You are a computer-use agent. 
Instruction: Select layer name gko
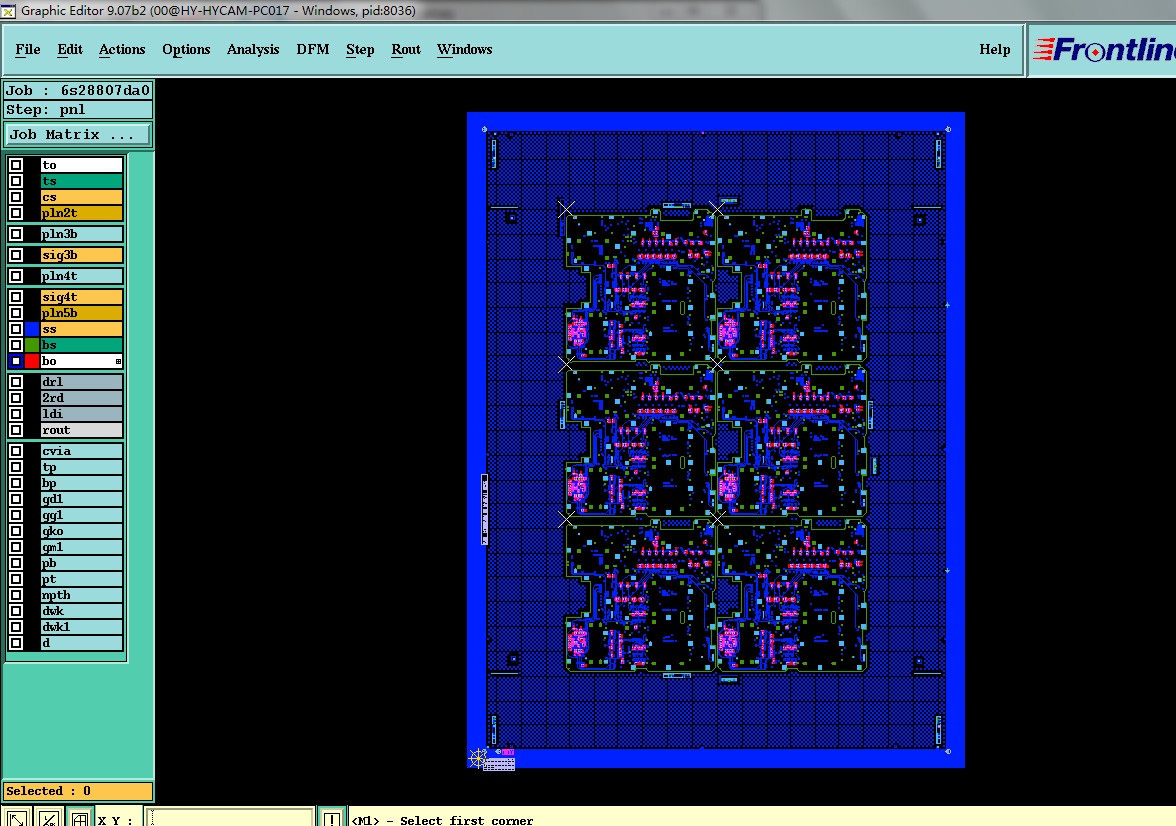pyautogui.click(x=82, y=531)
